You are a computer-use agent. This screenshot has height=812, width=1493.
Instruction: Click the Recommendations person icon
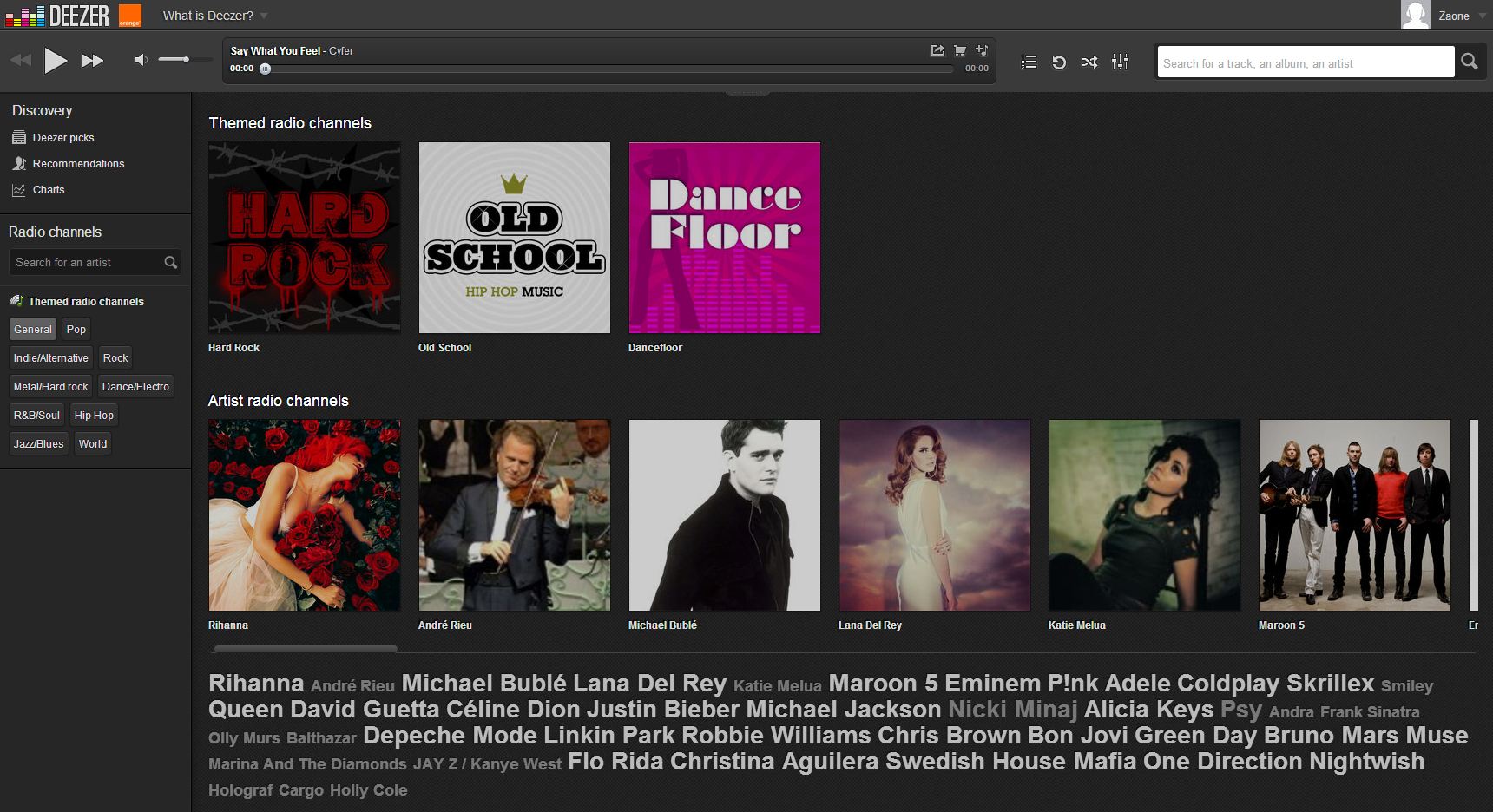click(x=19, y=163)
